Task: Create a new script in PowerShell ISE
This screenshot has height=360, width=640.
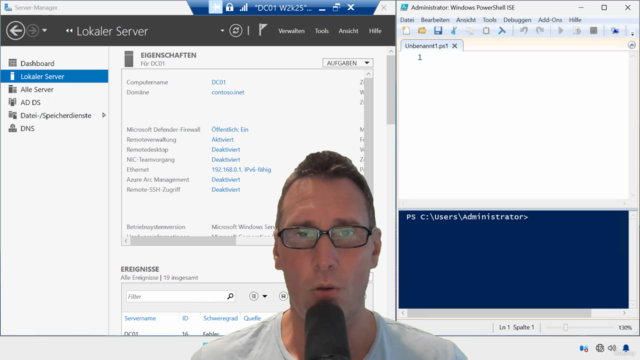Action: pos(406,31)
